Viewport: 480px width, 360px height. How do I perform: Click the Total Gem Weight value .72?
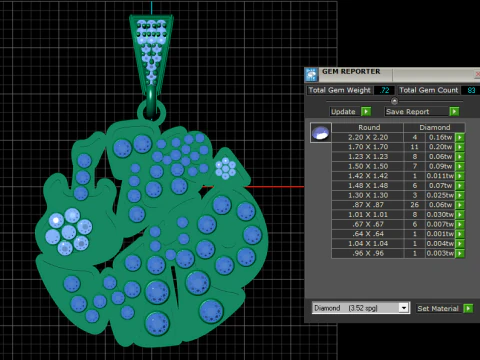pos(384,90)
